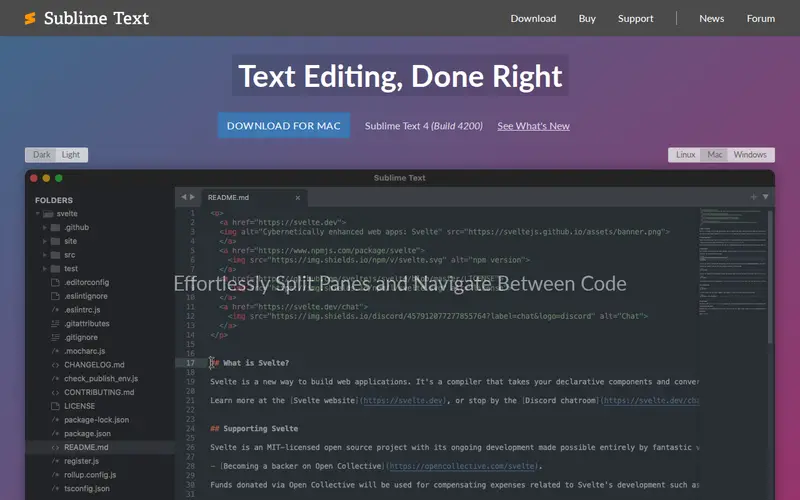800x500 pixels.
Task: Click the package.json file icon
Action: tap(55, 434)
